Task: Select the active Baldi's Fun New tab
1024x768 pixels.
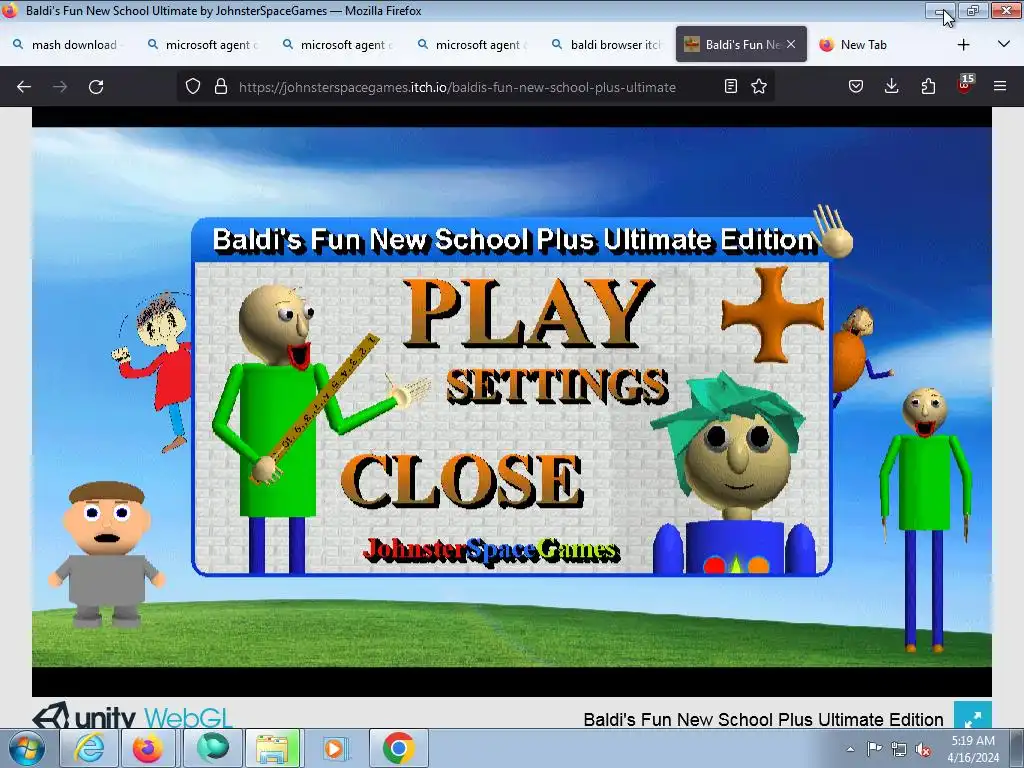Action: tap(741, 44)
